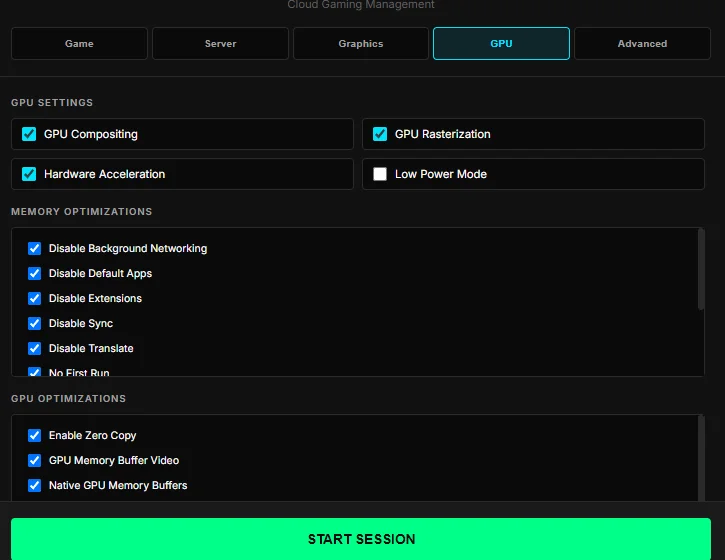The image size is (725, 560).
Task: Select the Graphics tab
Action: click(361, 43)
